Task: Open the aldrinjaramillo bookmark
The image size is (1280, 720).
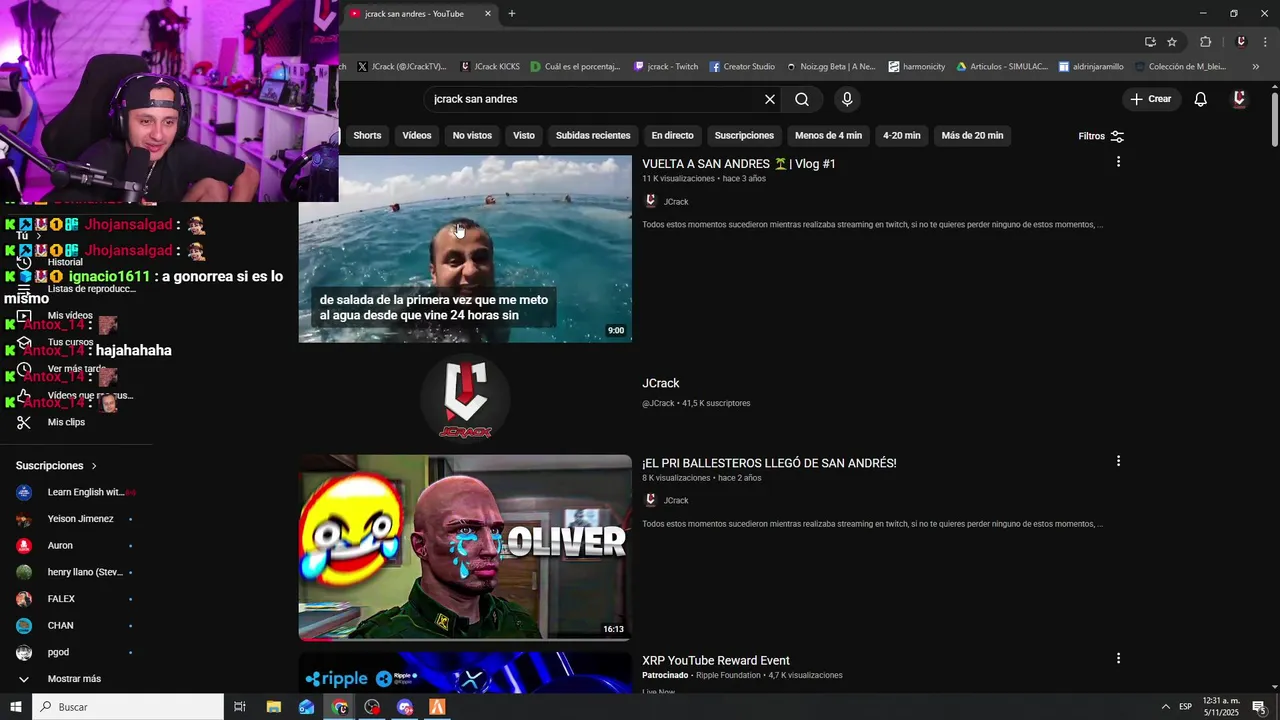Action: [x=1091, y=67]
